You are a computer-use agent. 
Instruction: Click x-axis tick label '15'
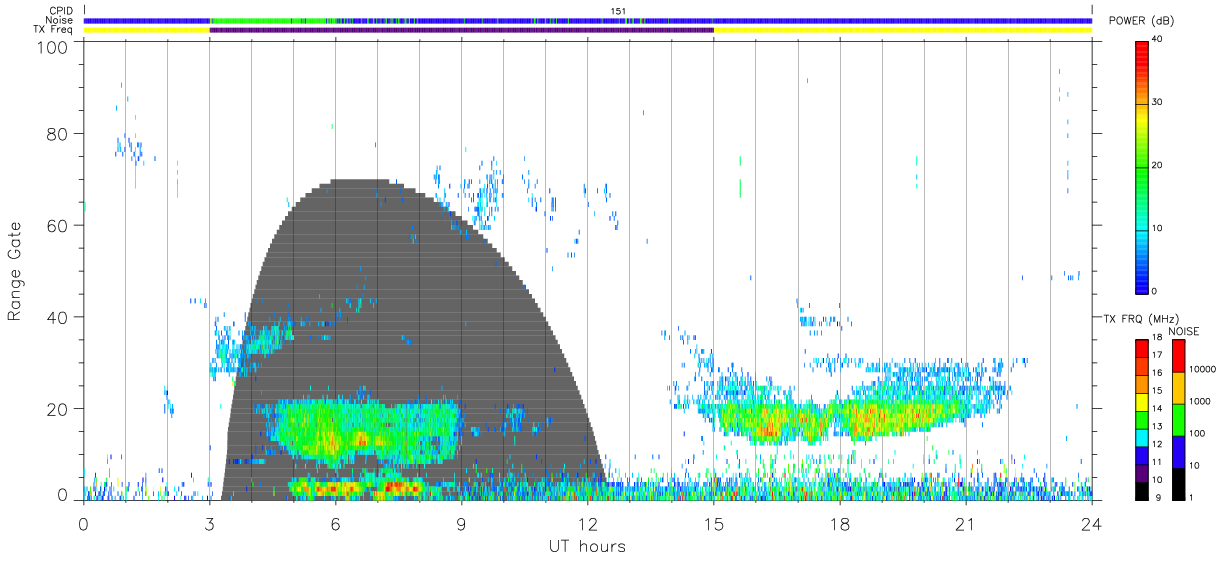[x=714, y=523]
